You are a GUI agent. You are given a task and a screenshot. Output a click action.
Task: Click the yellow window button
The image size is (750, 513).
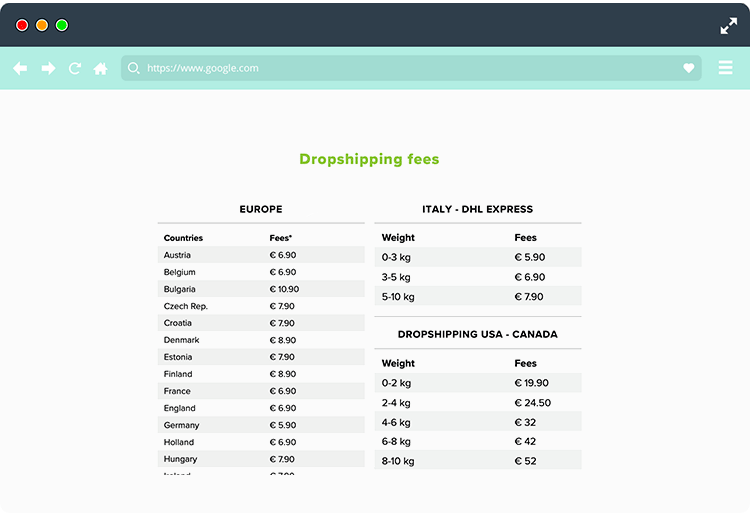tap(42, 25)
